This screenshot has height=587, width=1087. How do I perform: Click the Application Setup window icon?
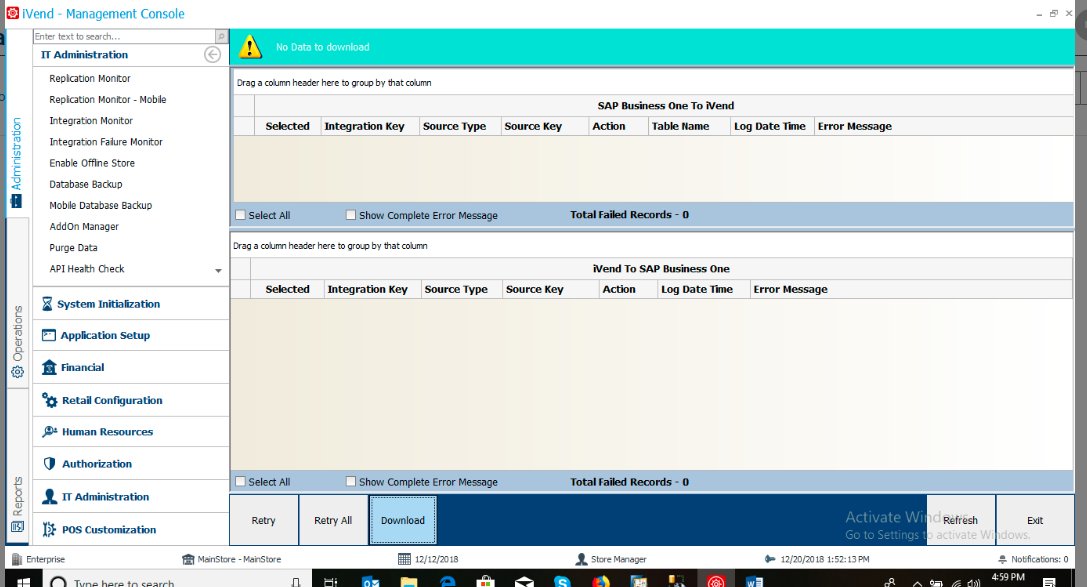coord(49,335)
